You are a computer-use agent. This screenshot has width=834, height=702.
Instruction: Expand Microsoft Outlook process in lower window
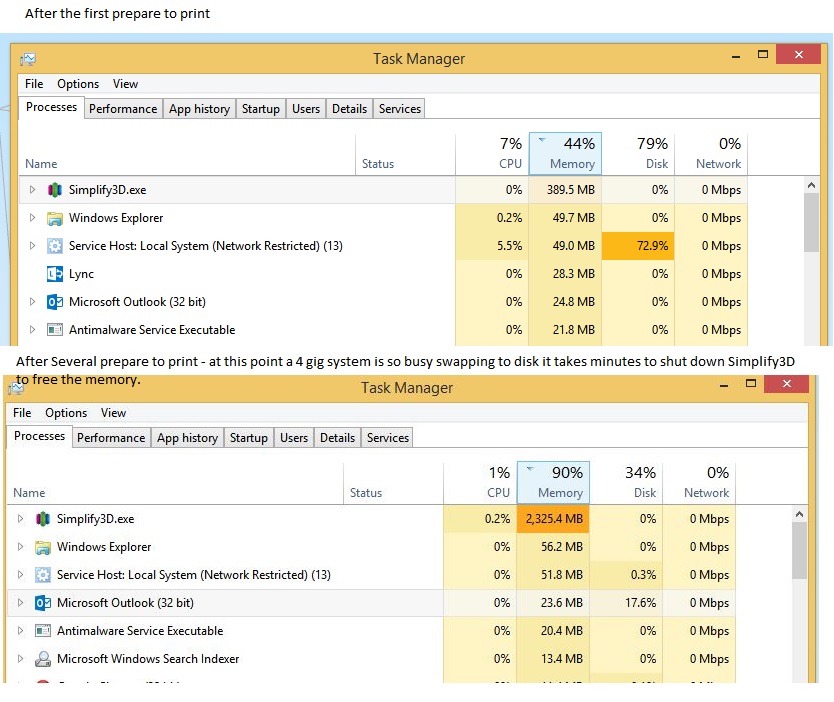(20, 603)
